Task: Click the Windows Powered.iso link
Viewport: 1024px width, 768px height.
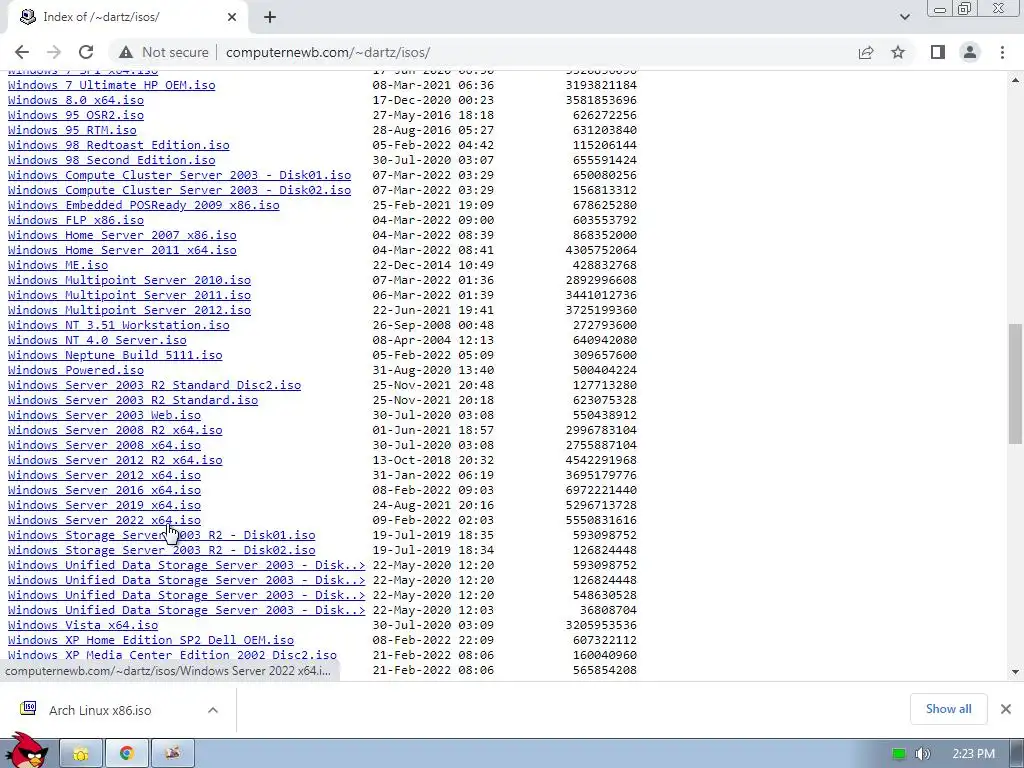Action: [76, 370]
